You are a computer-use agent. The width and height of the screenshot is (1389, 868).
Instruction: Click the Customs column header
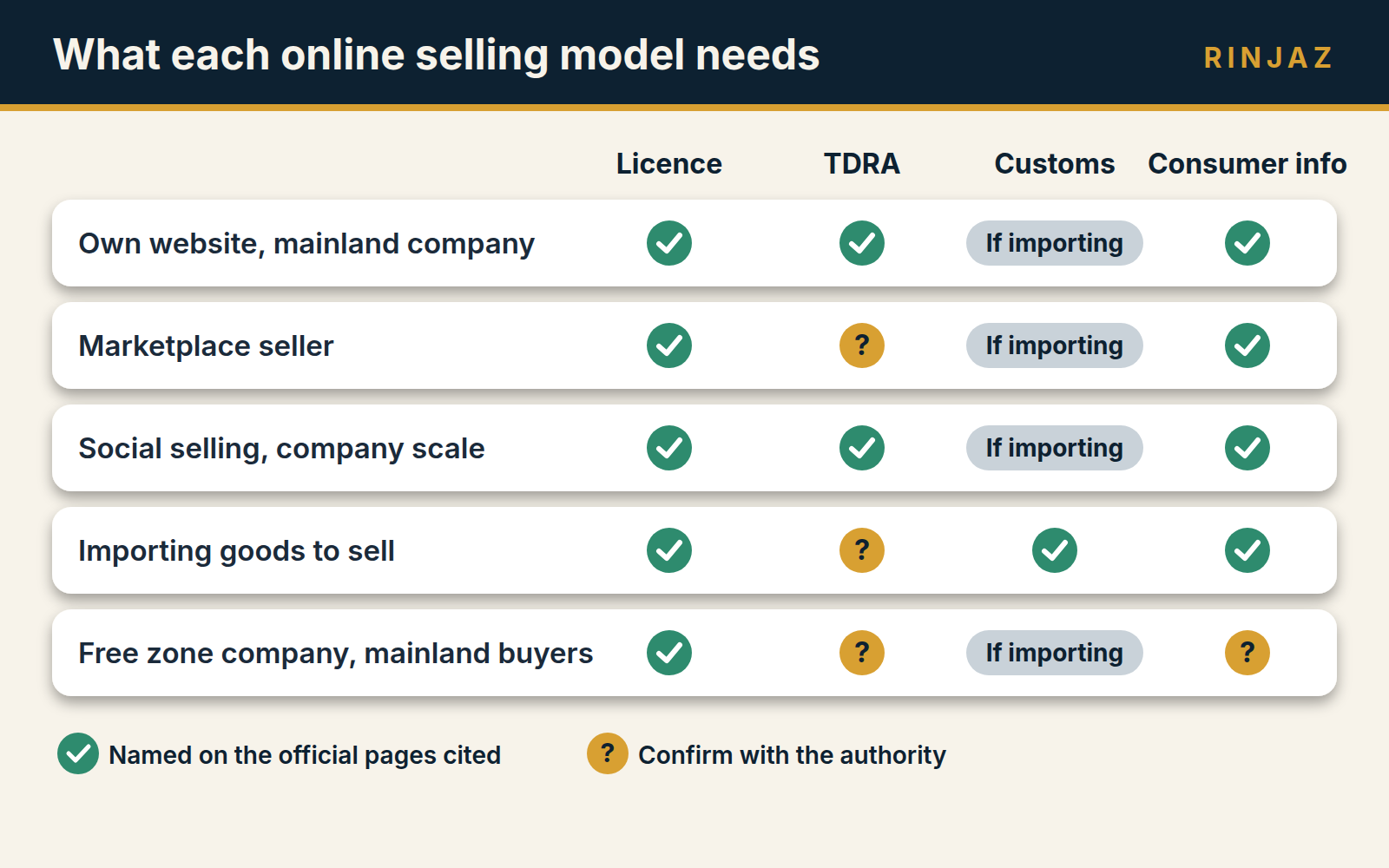click(1055, 164)
